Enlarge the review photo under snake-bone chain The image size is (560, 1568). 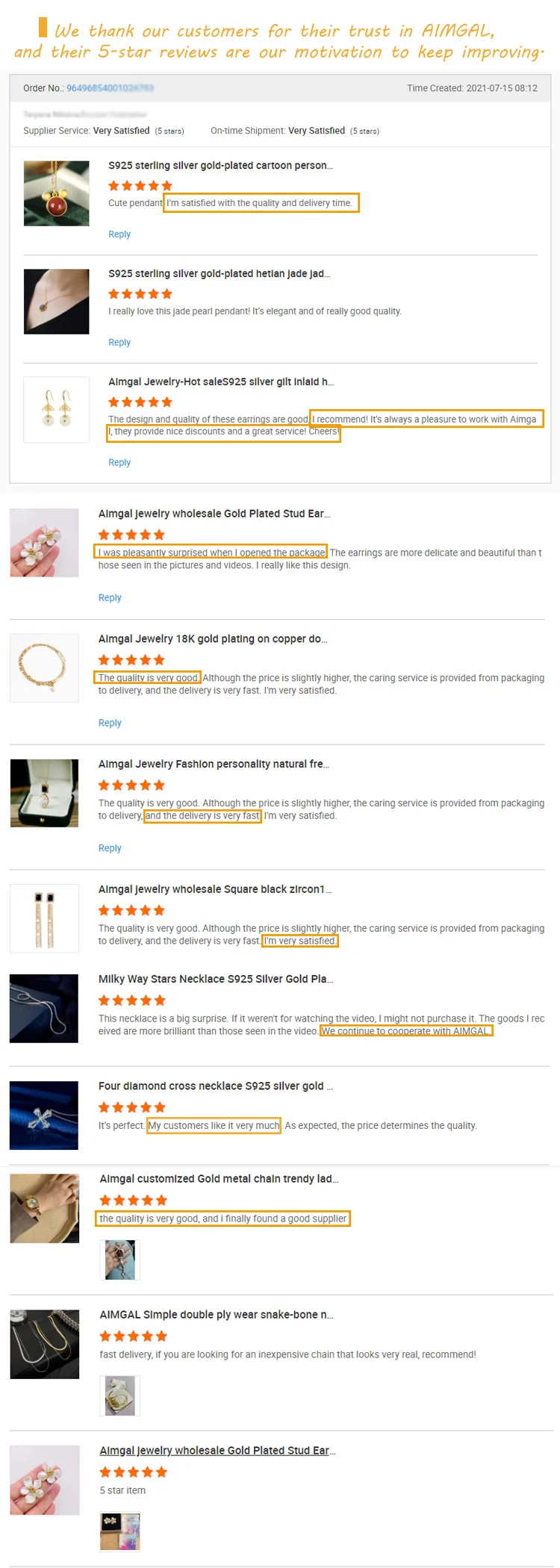pos(120,1396)
